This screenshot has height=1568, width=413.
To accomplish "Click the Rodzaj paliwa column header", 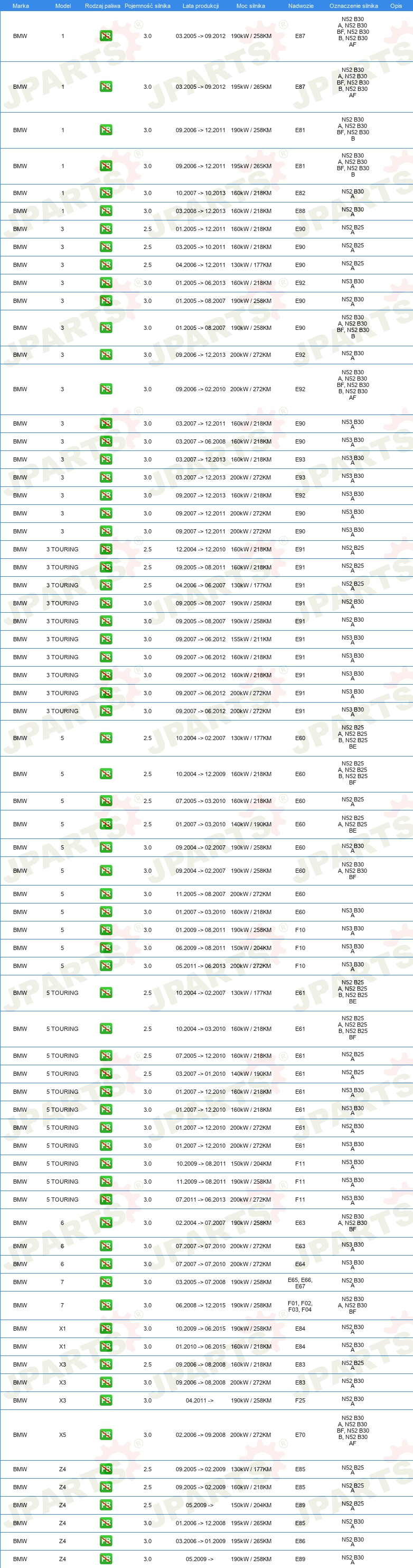I will pos(103,5).
